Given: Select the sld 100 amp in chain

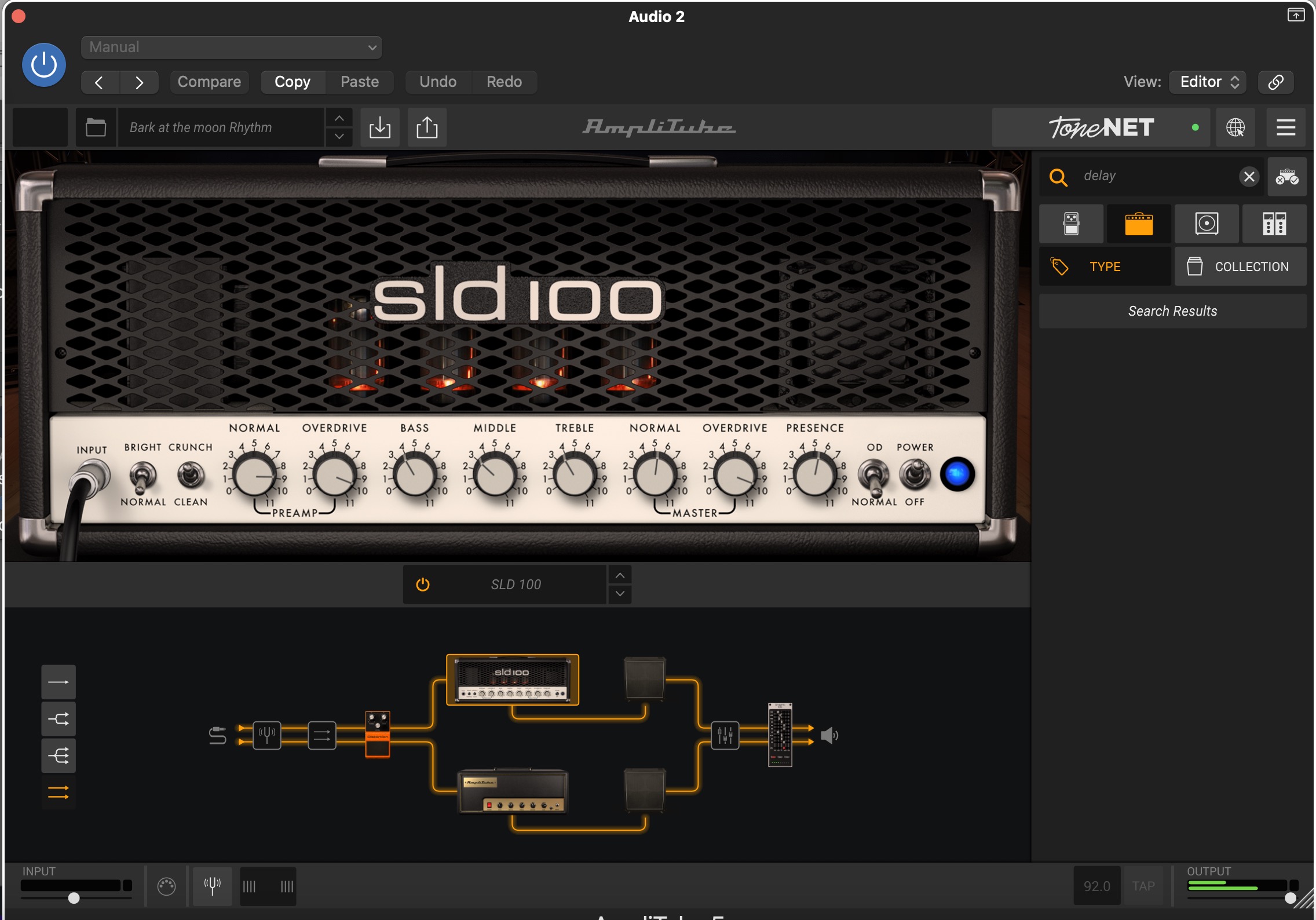Looking at the screenshot, I should 513,680.
